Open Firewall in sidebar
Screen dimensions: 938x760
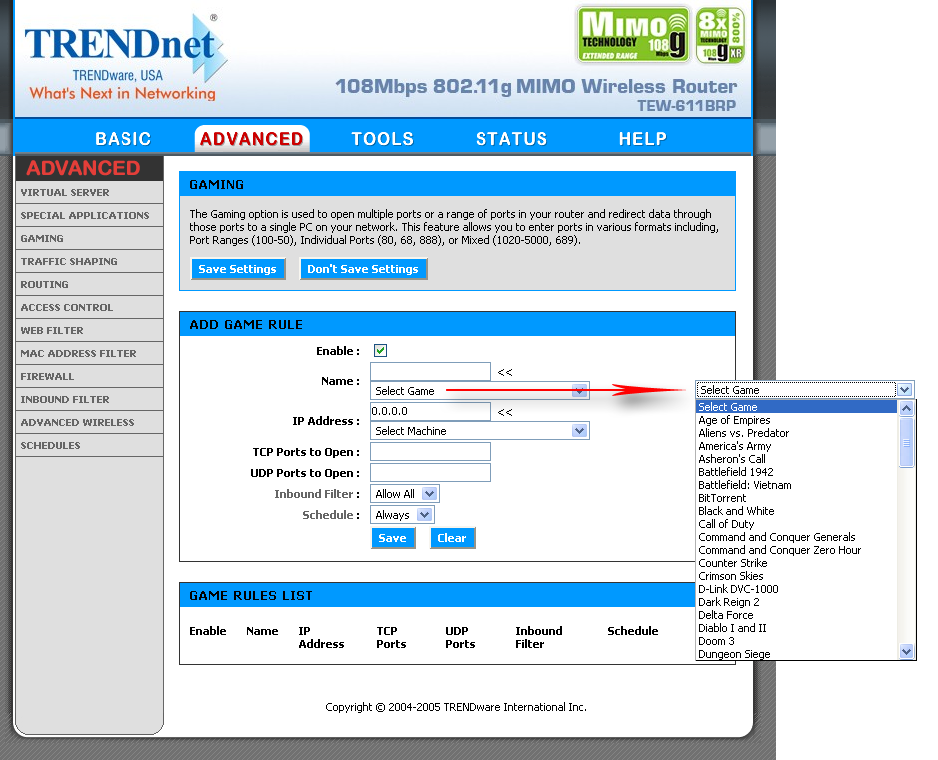coord(89,376)
